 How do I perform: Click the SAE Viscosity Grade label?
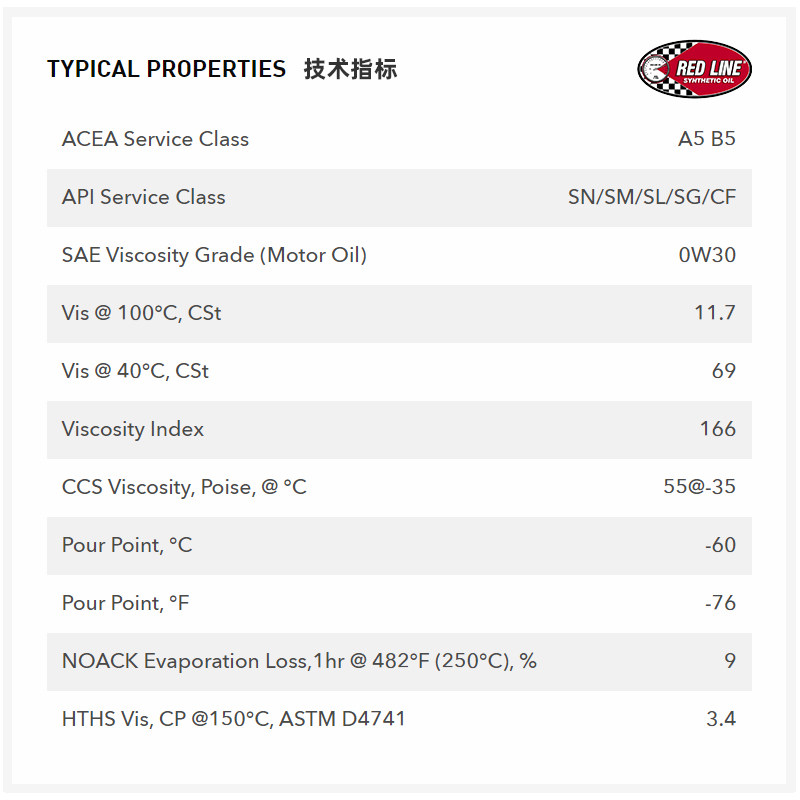coord(214,255)
